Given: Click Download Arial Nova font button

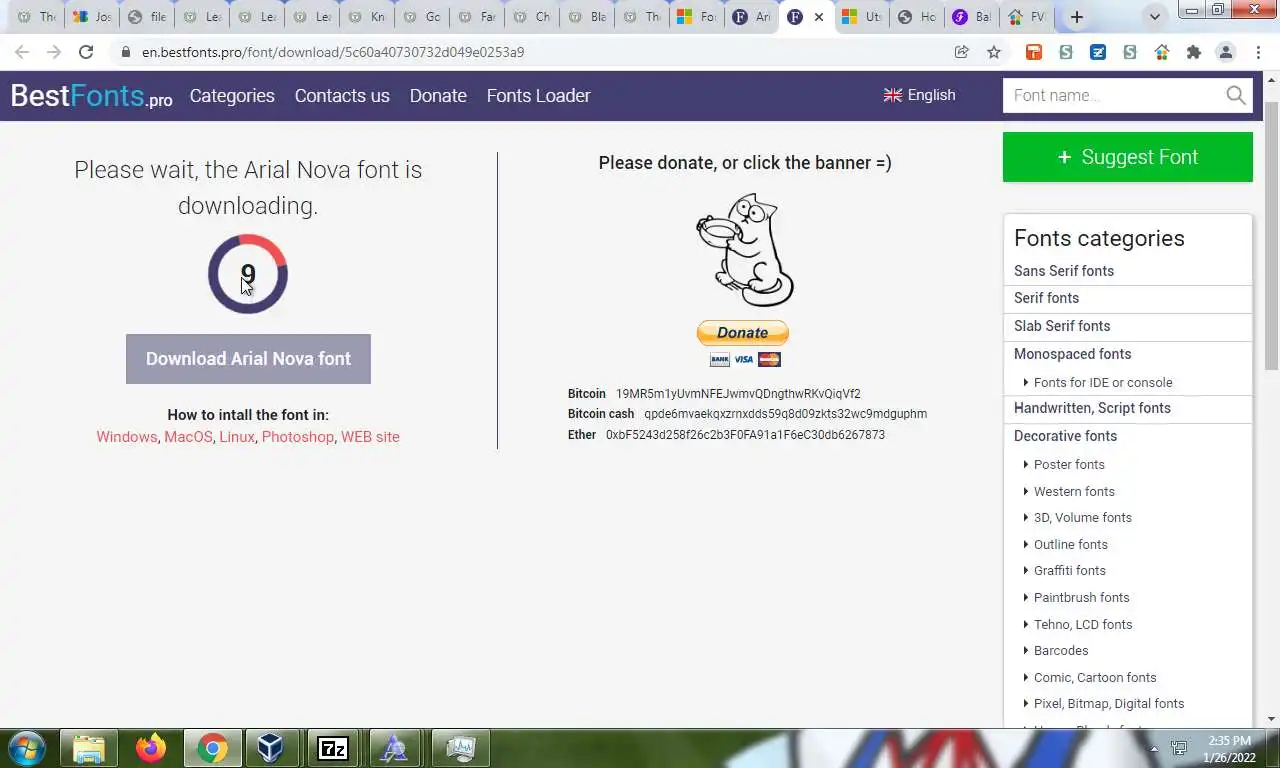Looking at the screenshot, I should point(248,359).
